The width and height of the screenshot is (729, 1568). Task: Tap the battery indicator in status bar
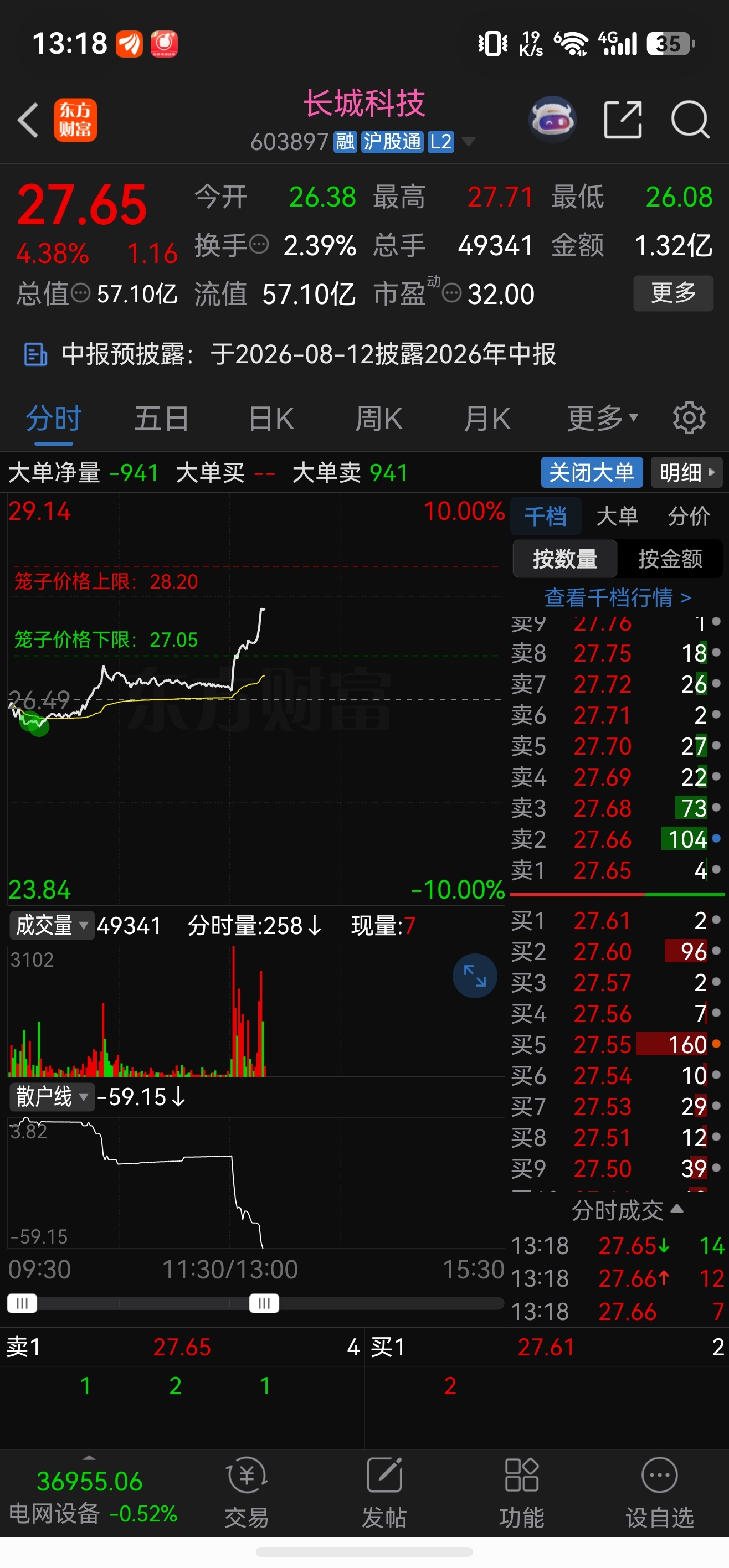pos(670,44)
